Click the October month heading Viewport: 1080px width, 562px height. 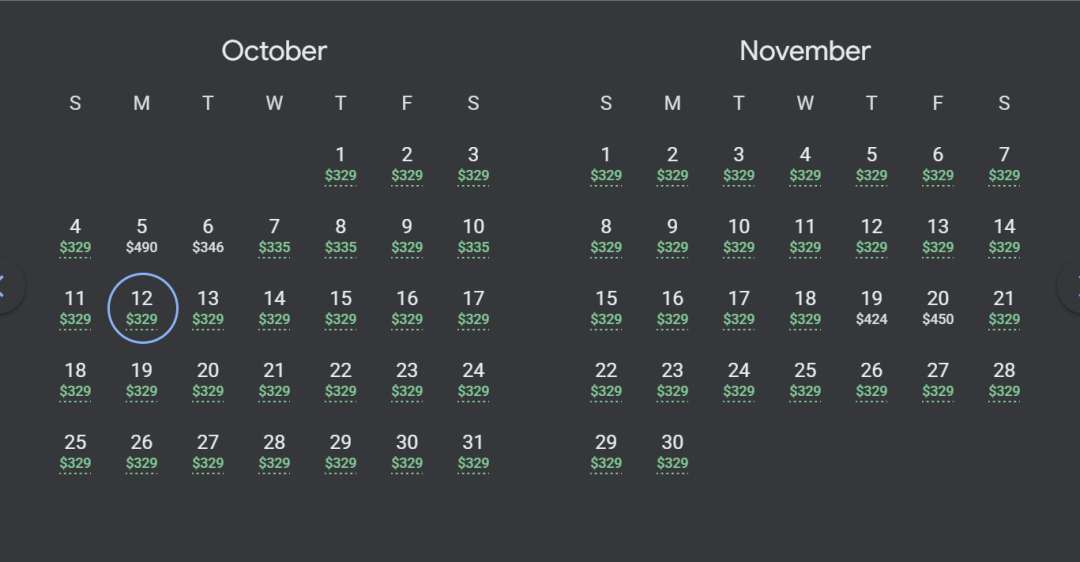tap(274, 51)
